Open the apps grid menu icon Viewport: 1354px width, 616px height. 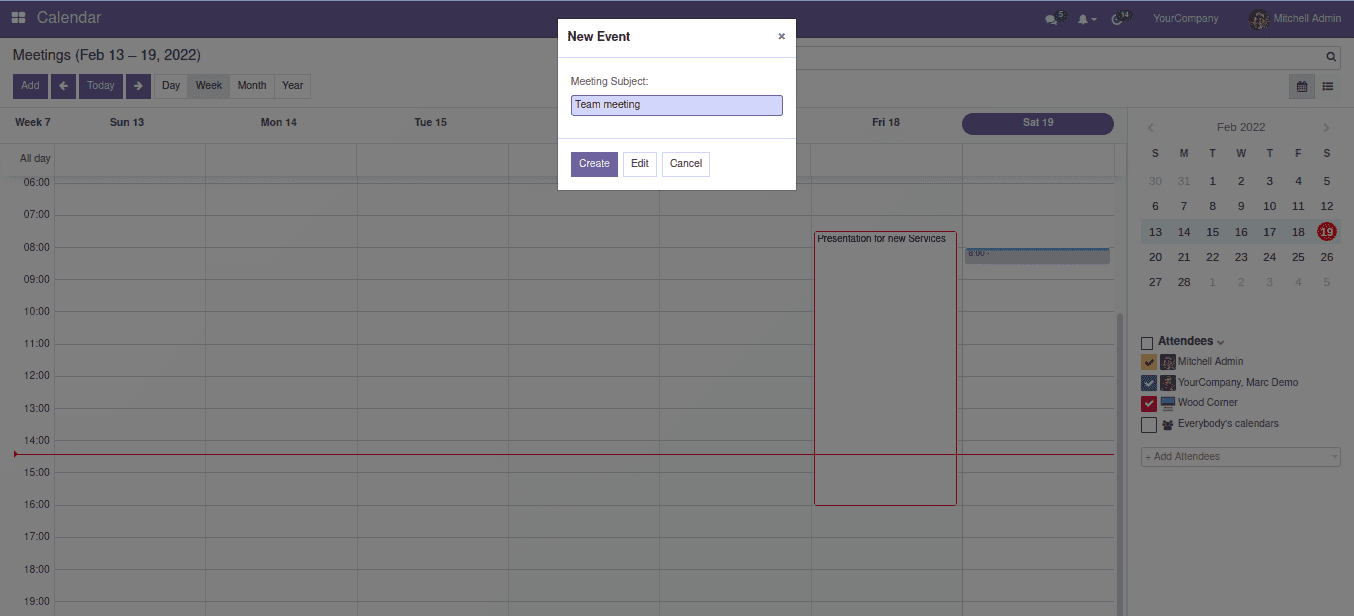coord(19,18)
